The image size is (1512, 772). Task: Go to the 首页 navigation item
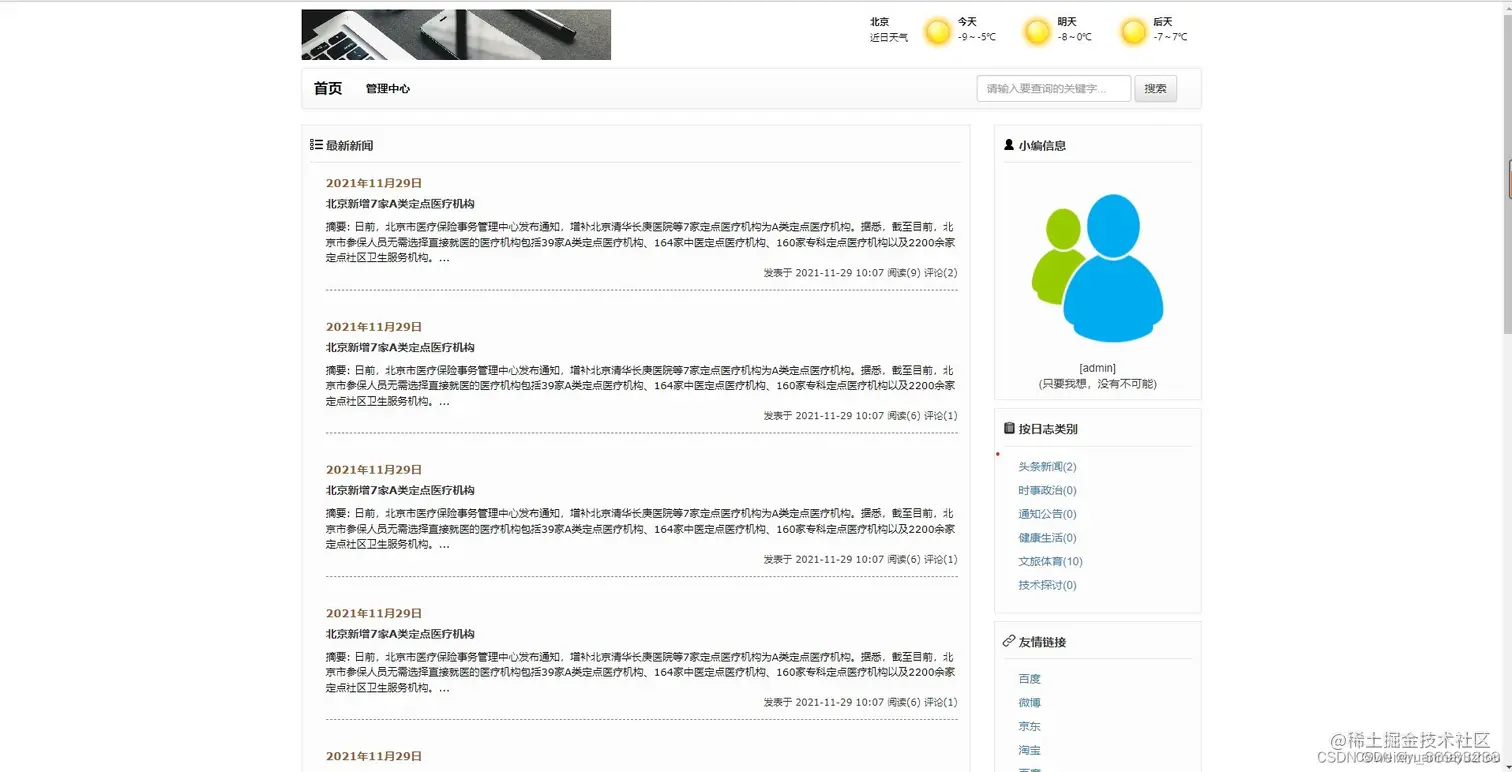(x=328, y=88)
